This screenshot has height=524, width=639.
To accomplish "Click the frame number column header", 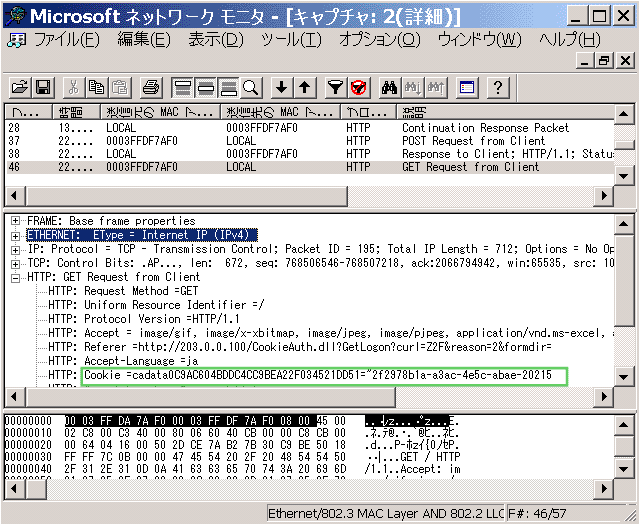I will coord(29,112).
